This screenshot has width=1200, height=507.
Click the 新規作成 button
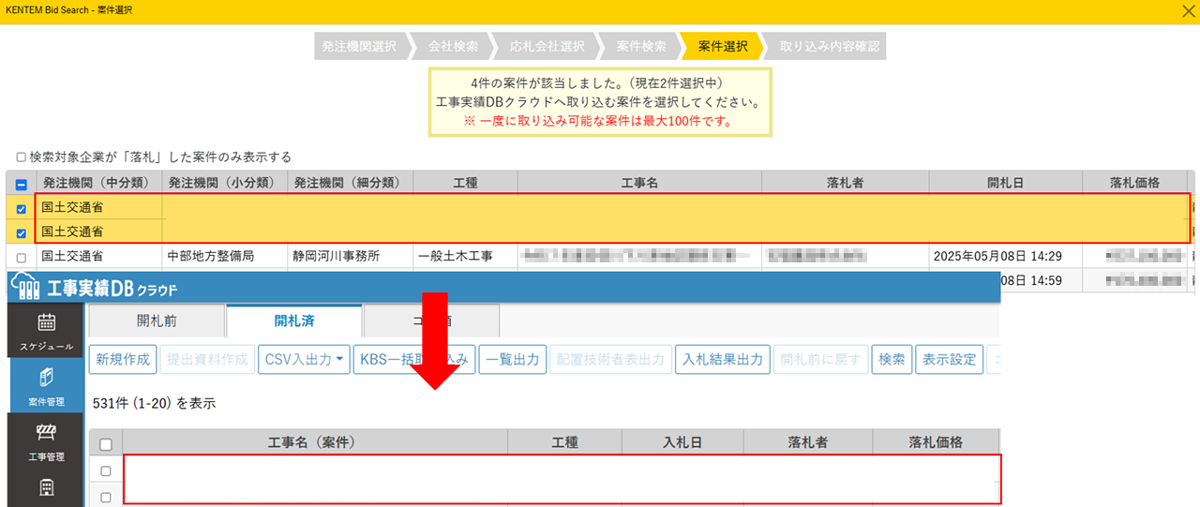click(x=123, y=360)
